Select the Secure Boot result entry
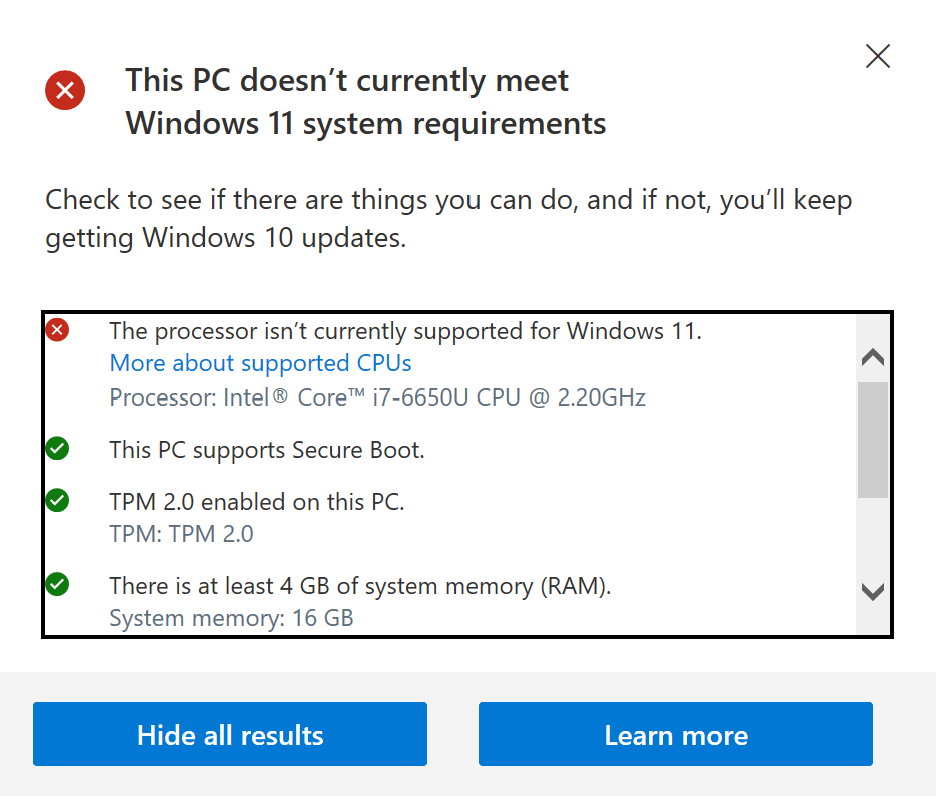The height and width of the screenshot is (796, 936). click(266, 449)
